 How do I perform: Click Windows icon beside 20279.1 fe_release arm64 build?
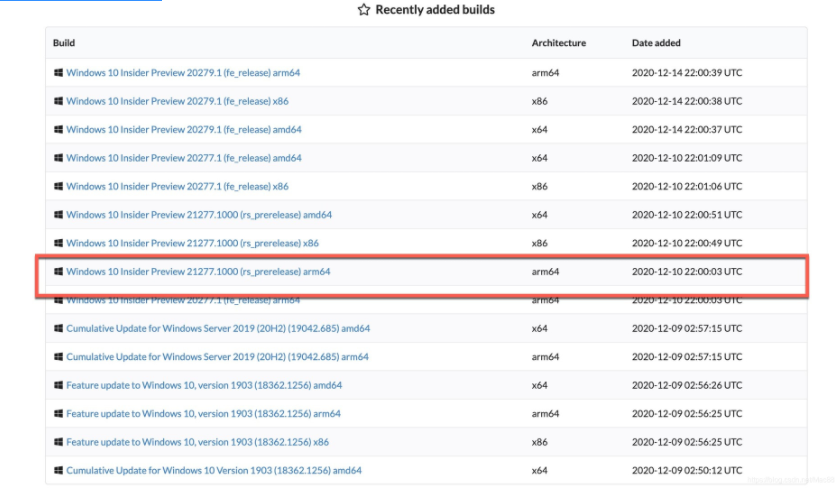point(59,73)
